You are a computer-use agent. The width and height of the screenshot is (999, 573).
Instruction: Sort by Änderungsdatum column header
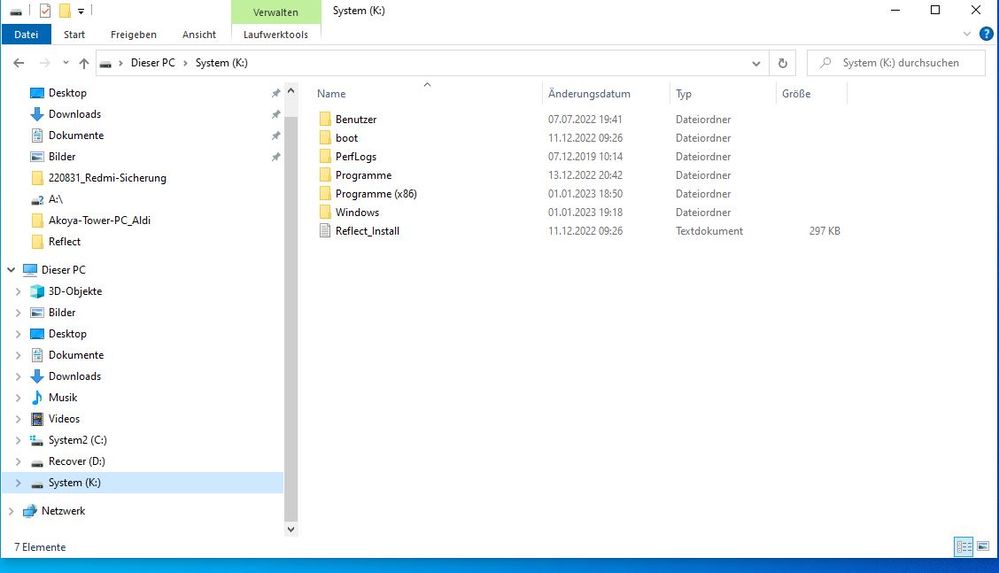tap(589, 94)
